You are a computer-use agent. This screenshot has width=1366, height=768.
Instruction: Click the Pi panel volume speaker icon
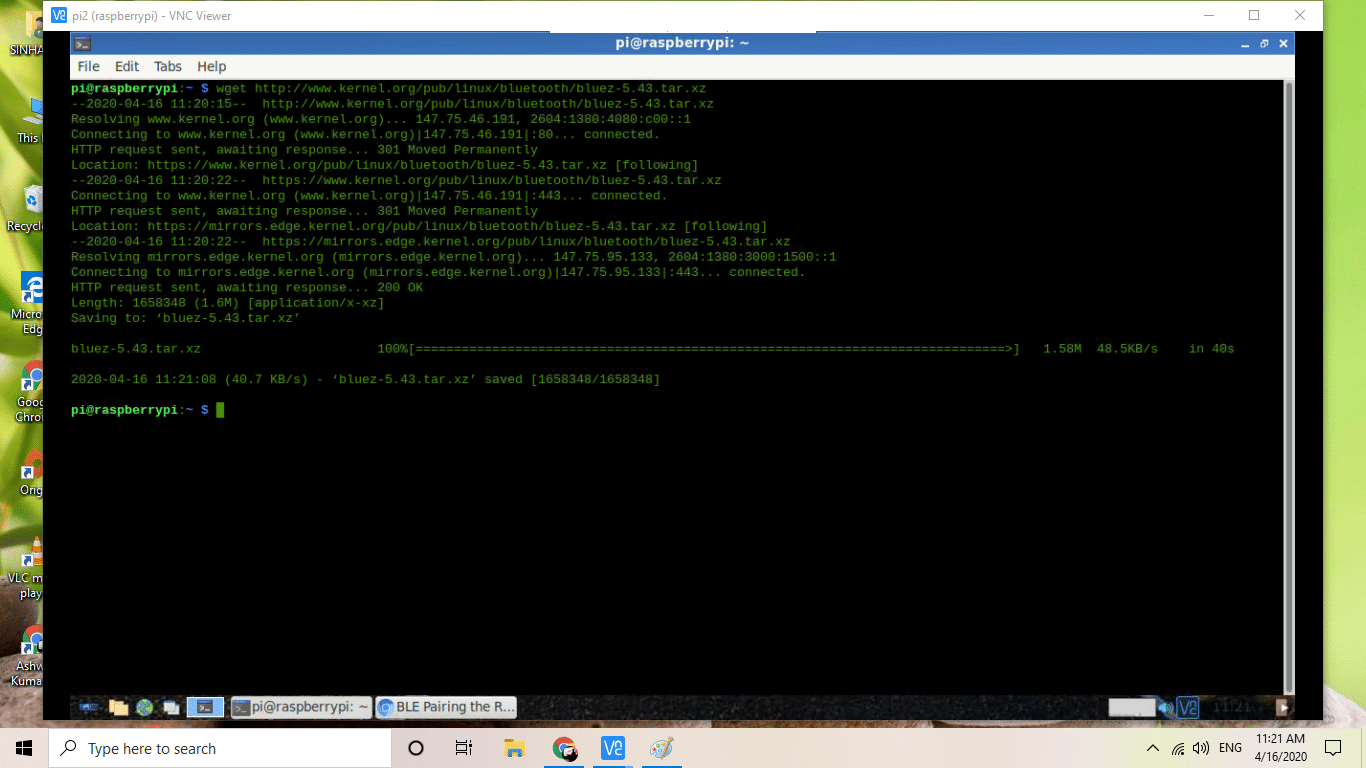[x=1165, y=707]
